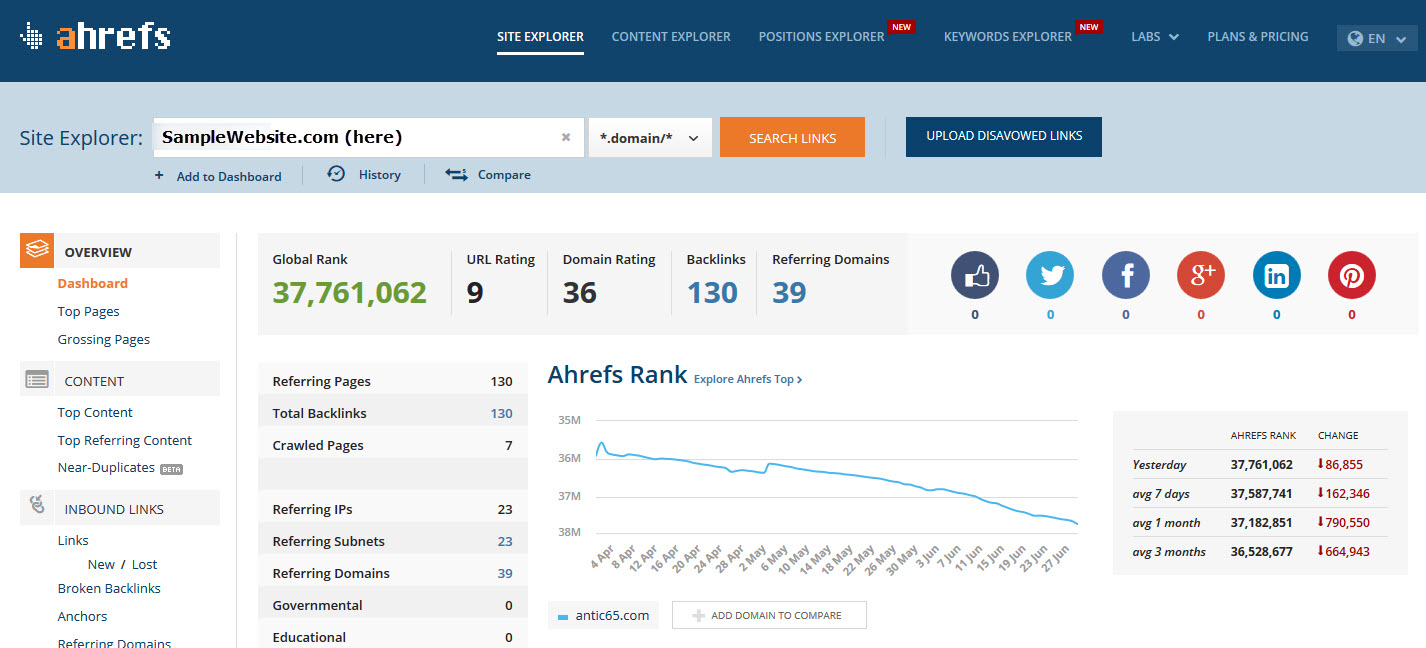Click the Google Plus icon

click(x=1201, y=274)
